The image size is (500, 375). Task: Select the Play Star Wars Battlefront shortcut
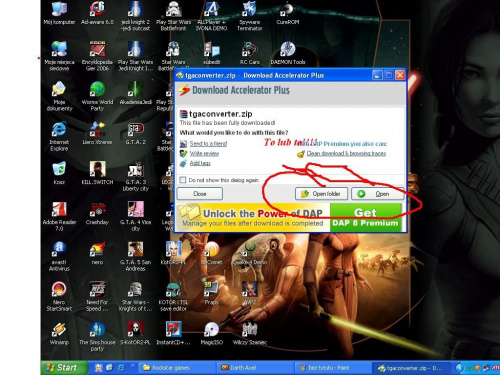173,16
